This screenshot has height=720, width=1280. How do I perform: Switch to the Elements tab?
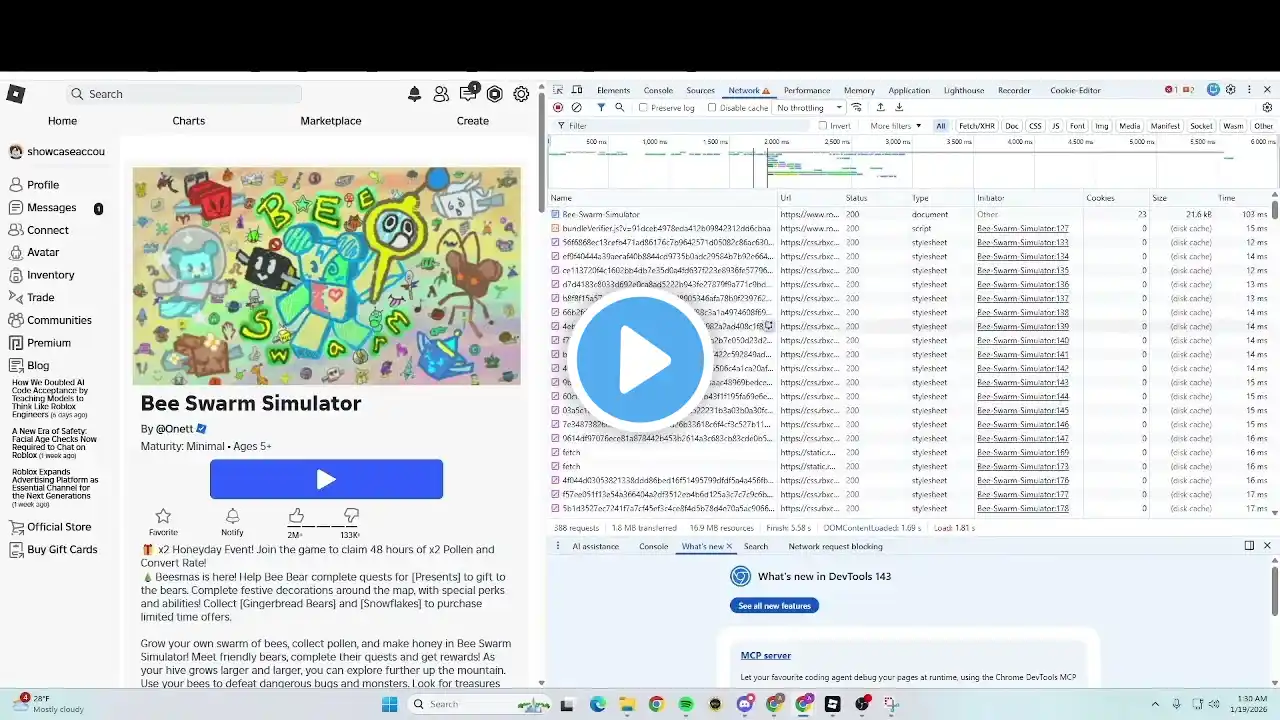coord(613,90)
